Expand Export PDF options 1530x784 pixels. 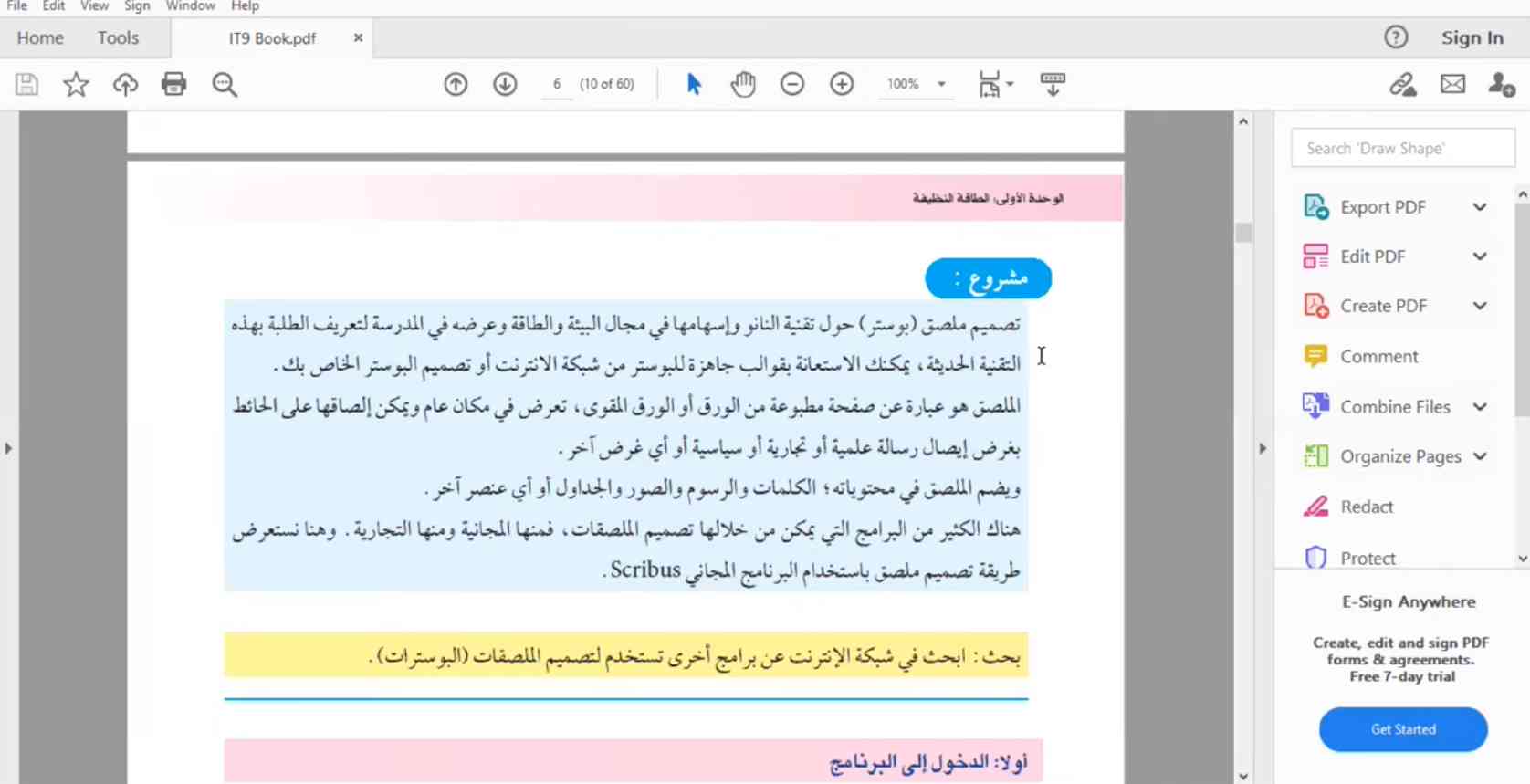pyautogui.click(x=1480, y=207)
